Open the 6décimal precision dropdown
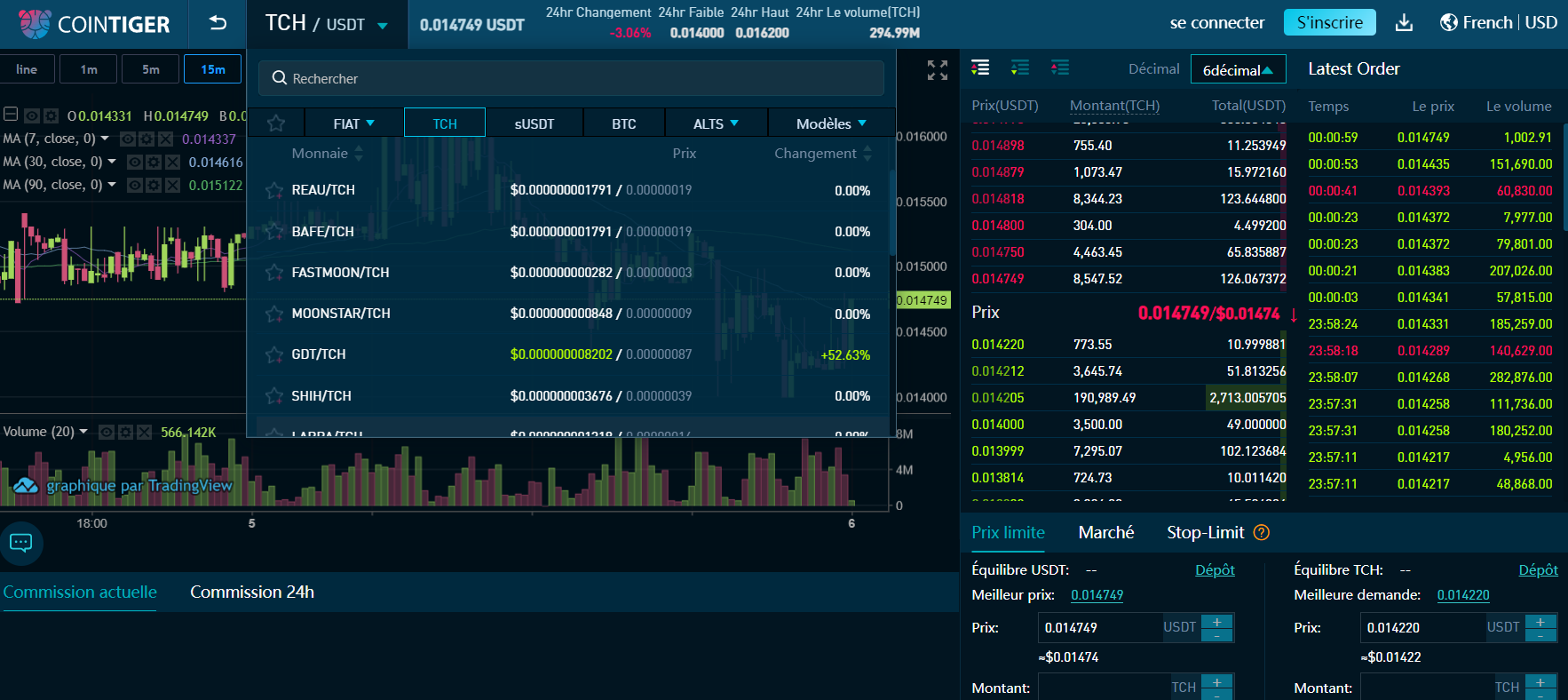The image size is (1568, 700). [x=1237, y=69]
